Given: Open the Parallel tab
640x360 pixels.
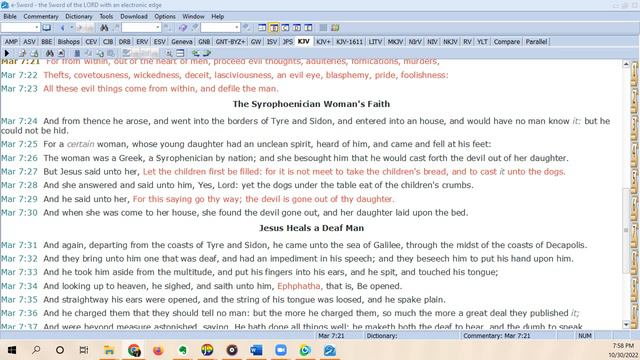Looking at the screenshot, I should (536, 42).
